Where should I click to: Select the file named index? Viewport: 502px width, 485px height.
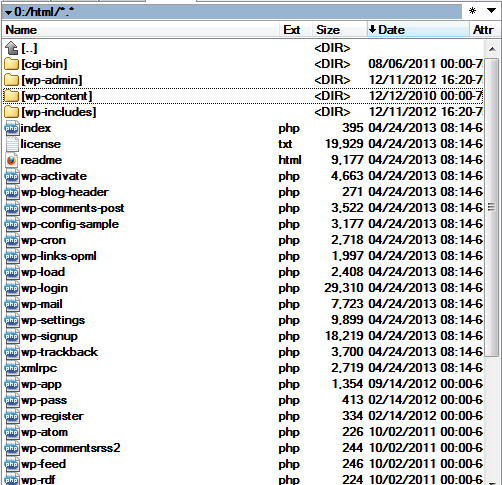coord(36,128)
